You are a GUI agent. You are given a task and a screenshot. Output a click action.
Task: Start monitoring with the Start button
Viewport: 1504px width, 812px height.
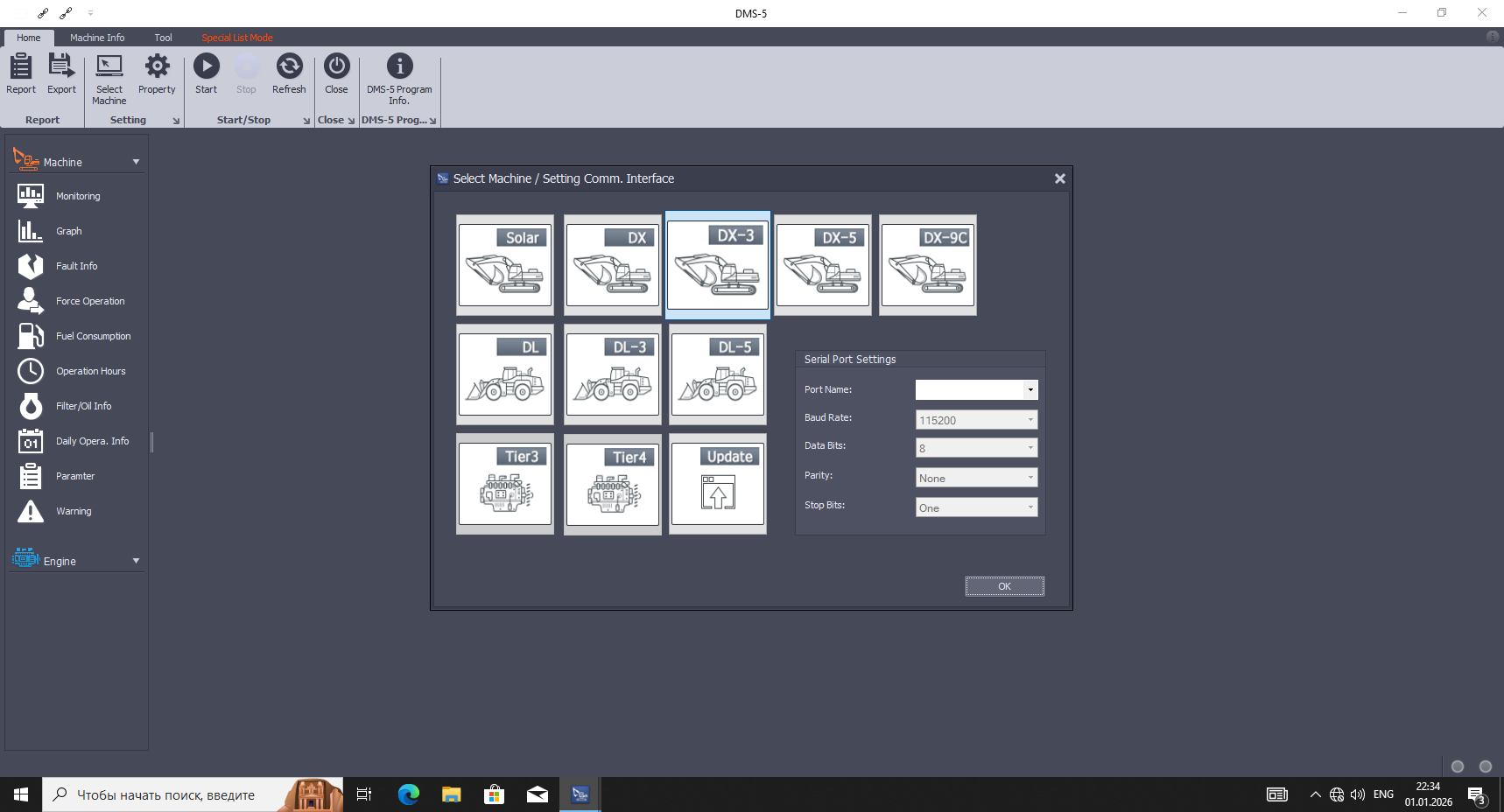tap(207, 74)
